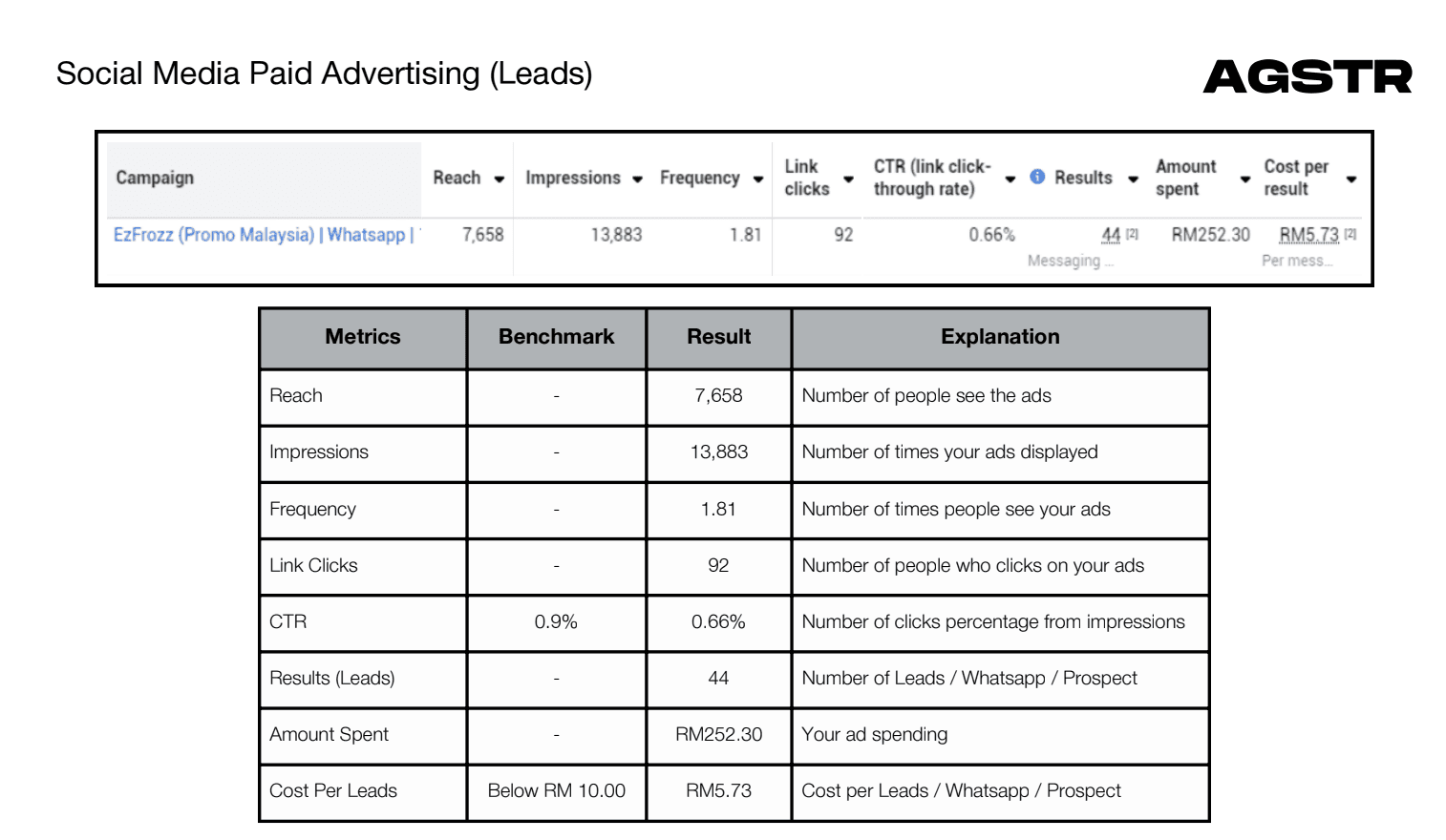This screenshot has width=1446, height=840.
Task: Click the footnote marker next to 44 results
Action: (1132, 234)
